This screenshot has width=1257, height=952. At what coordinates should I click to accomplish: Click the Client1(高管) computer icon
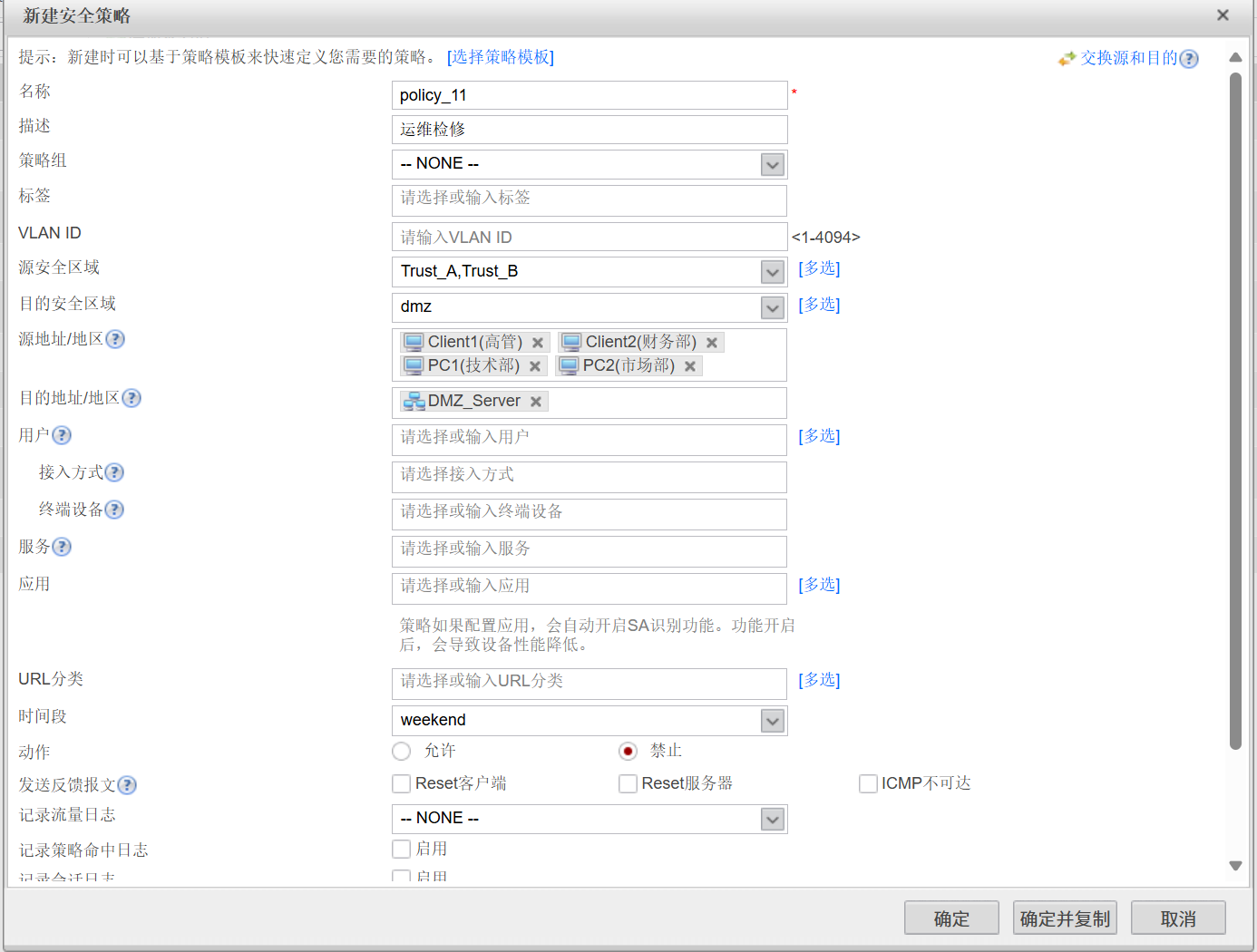414,342
